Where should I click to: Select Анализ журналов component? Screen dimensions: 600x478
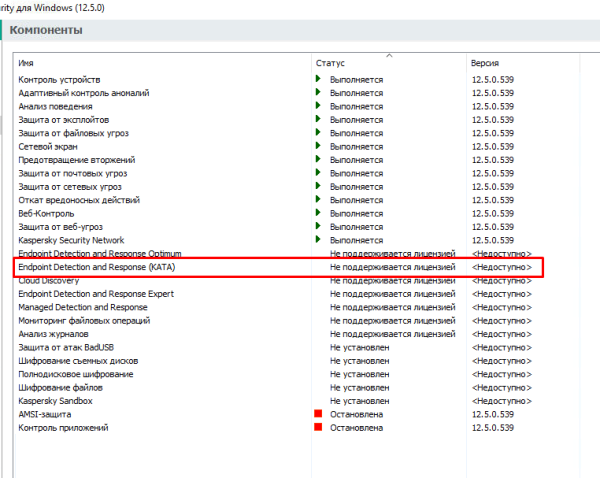(x=54, y=334)
